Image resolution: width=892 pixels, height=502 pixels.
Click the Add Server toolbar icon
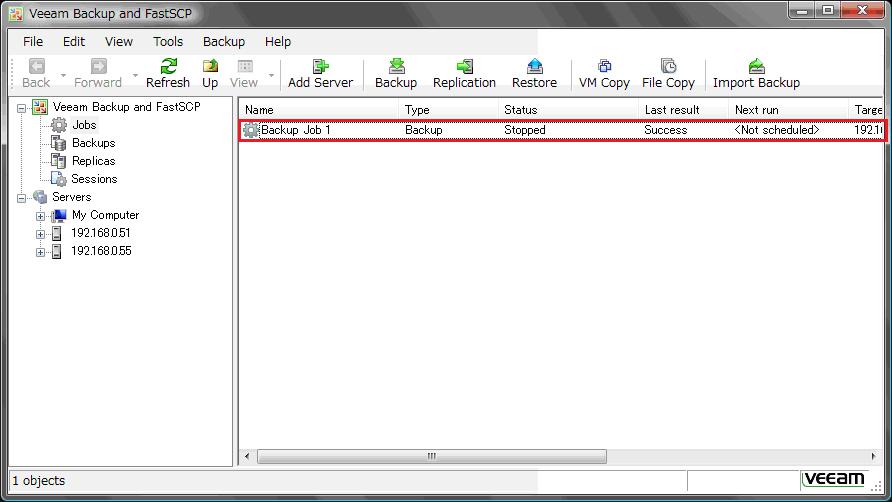(x=320, y=67)
